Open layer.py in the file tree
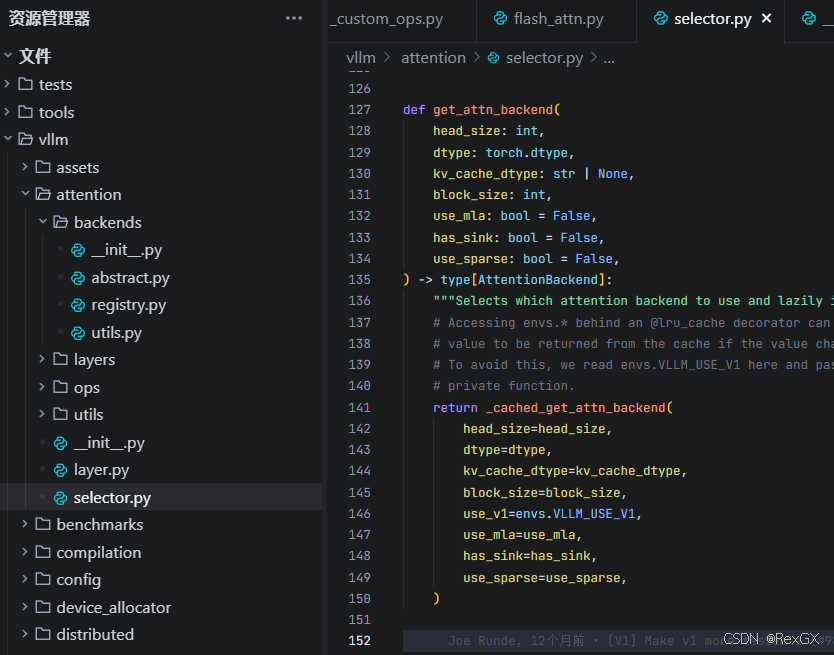This screenshot has width=834, height=655. 102,470
